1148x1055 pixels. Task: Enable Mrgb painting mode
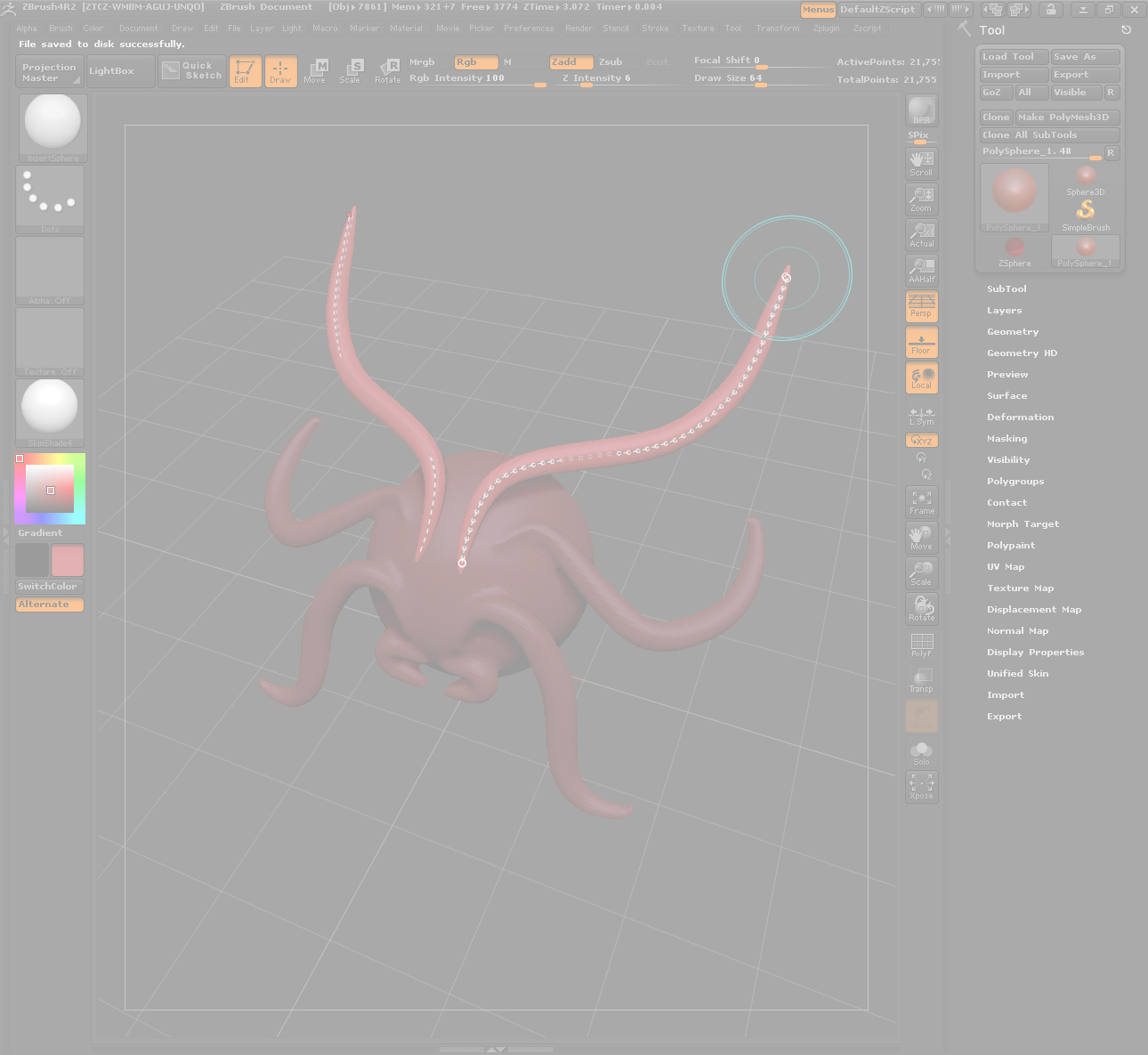click(x=422, y=62)
